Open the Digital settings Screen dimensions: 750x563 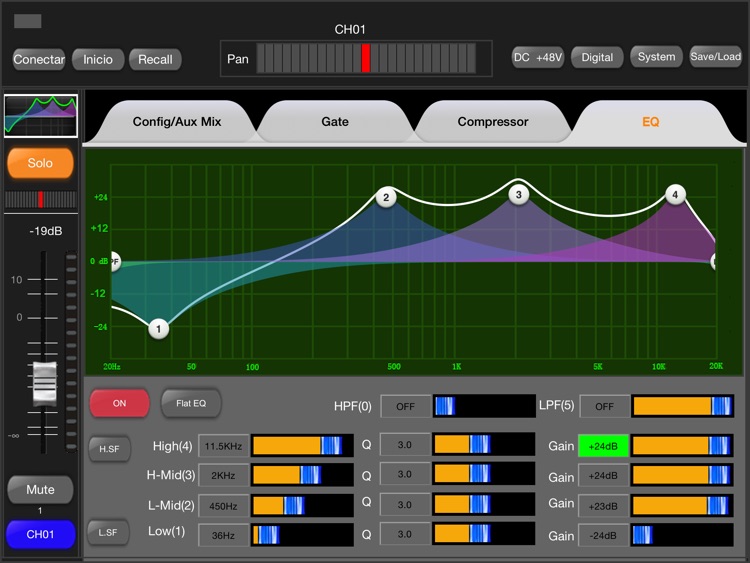[597, 57]
